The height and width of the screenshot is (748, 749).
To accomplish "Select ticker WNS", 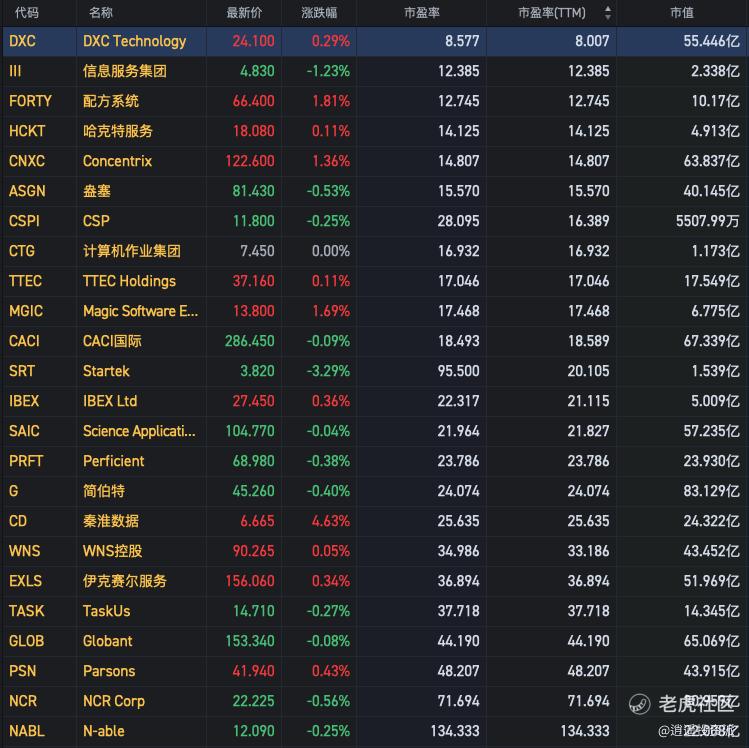I will coord(24,551).
